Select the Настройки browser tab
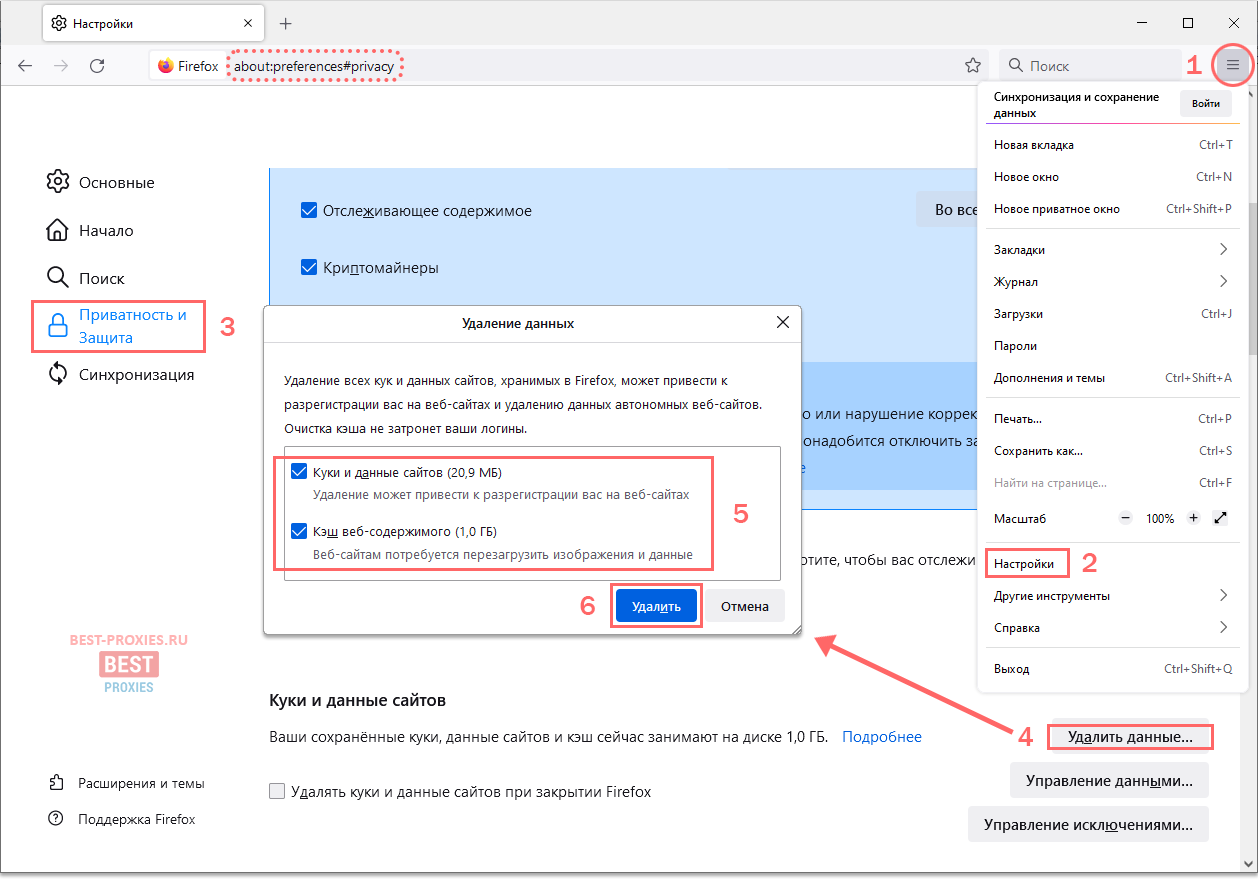1258x879 pixels. coord(152,23)
